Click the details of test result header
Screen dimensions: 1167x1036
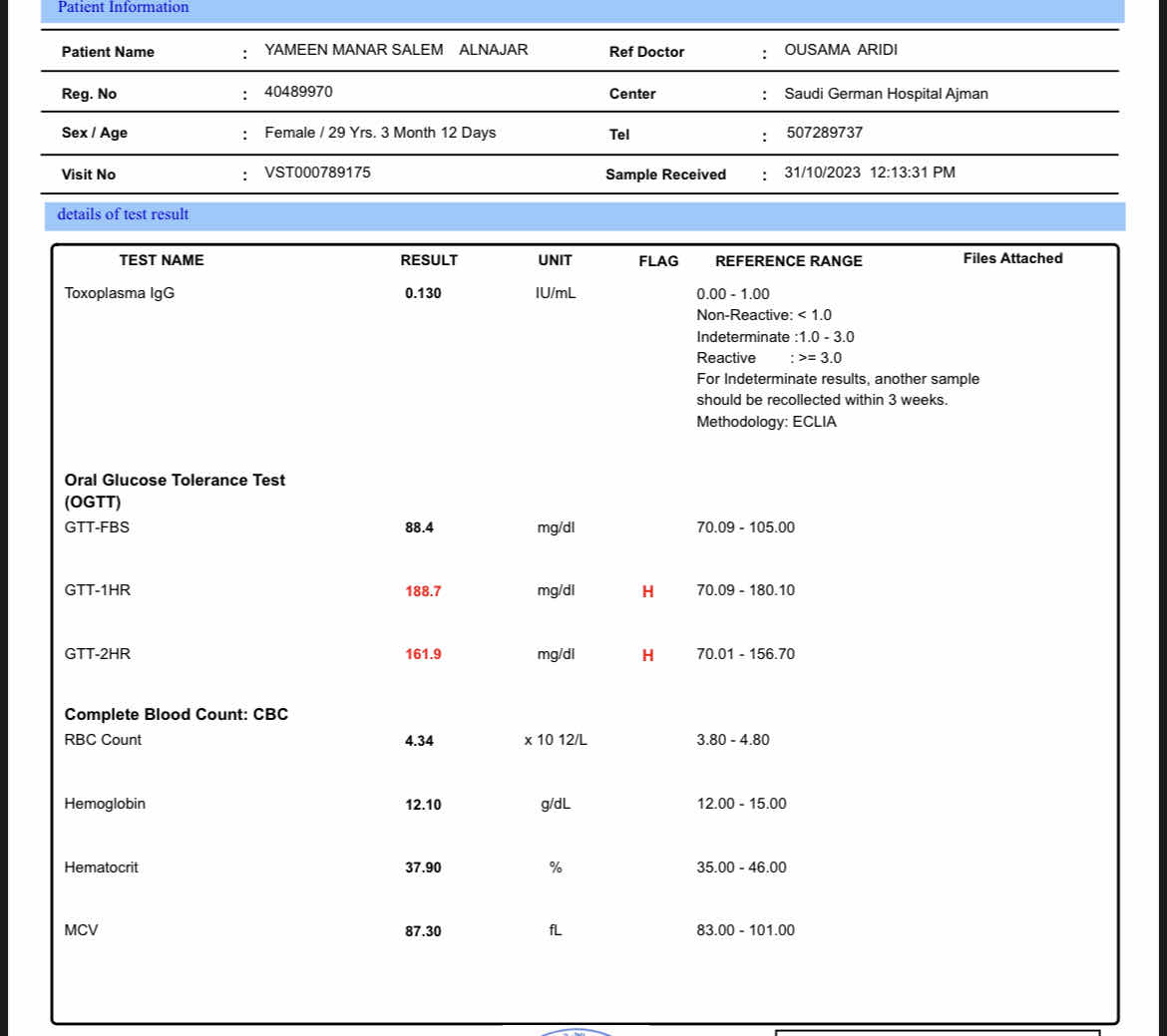point(123,214)
